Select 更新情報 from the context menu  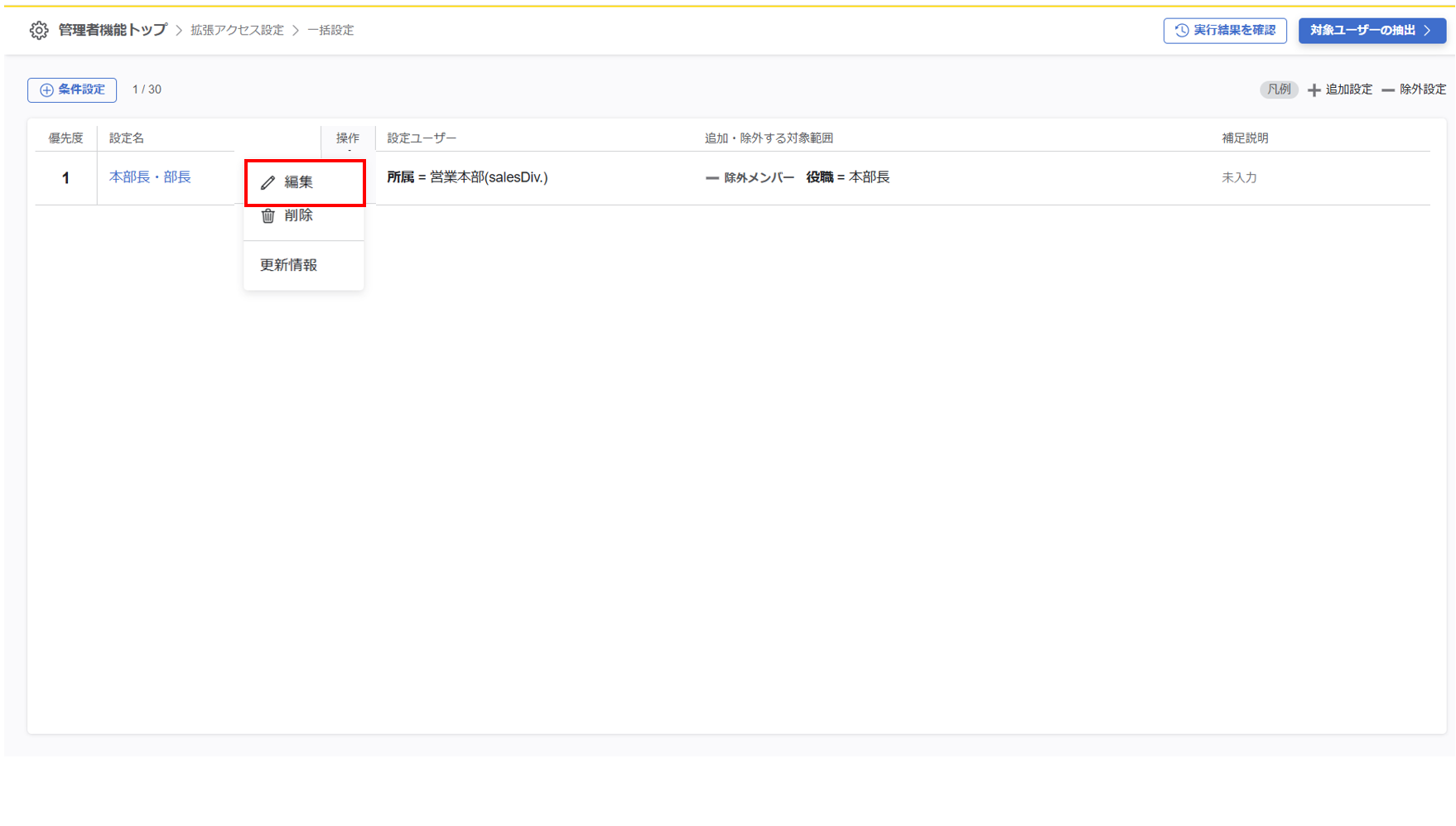click(304, 265)
